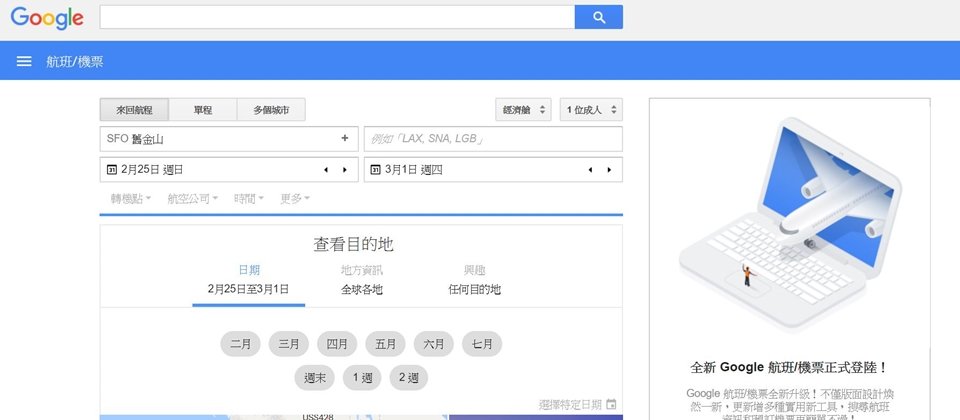Select 來回航程 round-trip option
Viewport: 960px width, 420px height.
135,110
